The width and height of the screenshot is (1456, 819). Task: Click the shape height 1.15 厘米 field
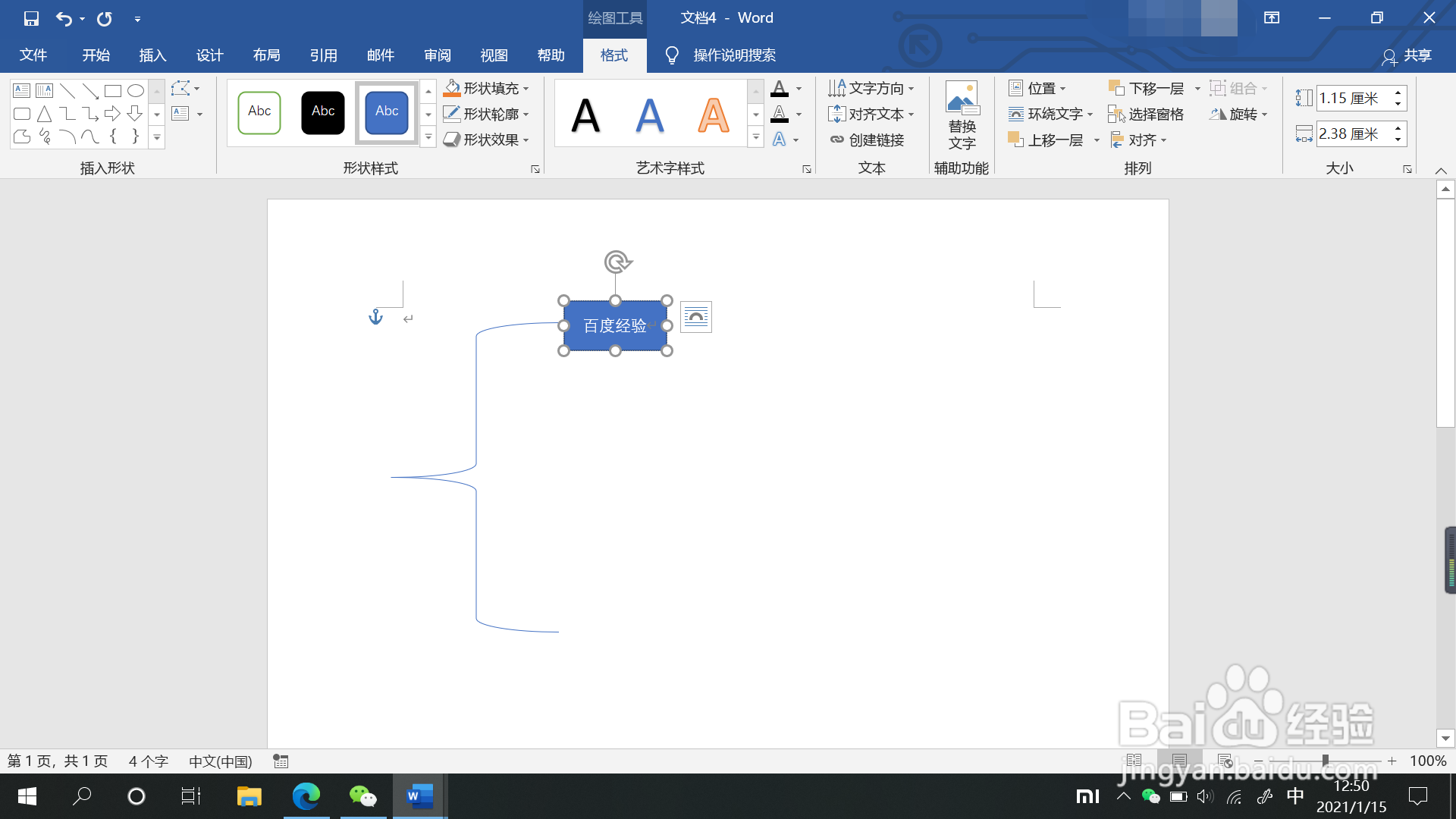pos(1353,99)
